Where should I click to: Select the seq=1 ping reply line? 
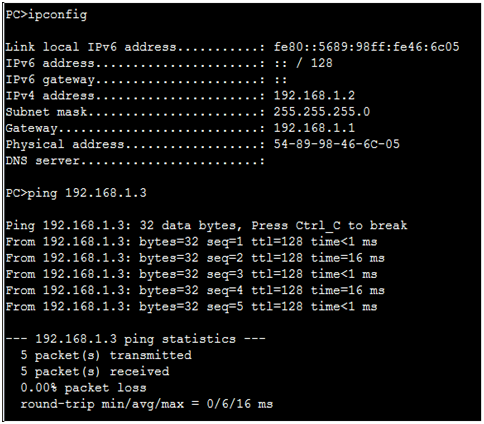[x=191, y=242]
